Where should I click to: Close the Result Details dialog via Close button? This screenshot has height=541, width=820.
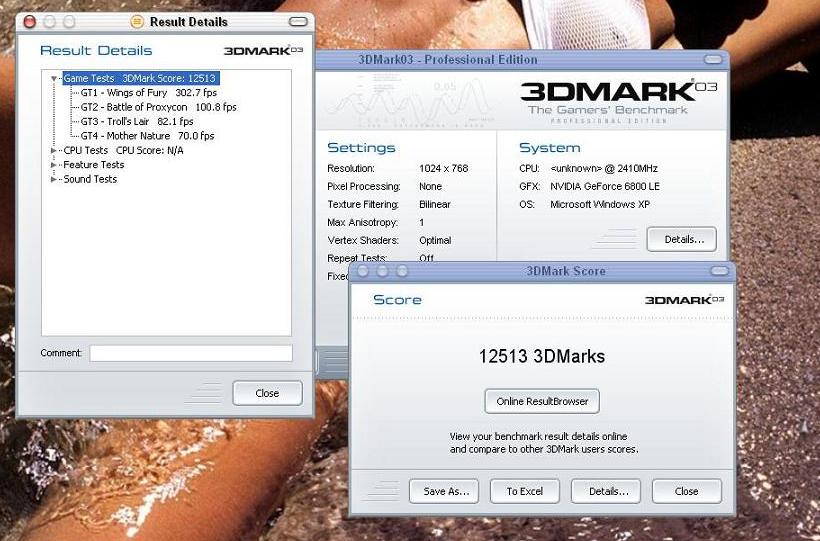coord(267,393)
